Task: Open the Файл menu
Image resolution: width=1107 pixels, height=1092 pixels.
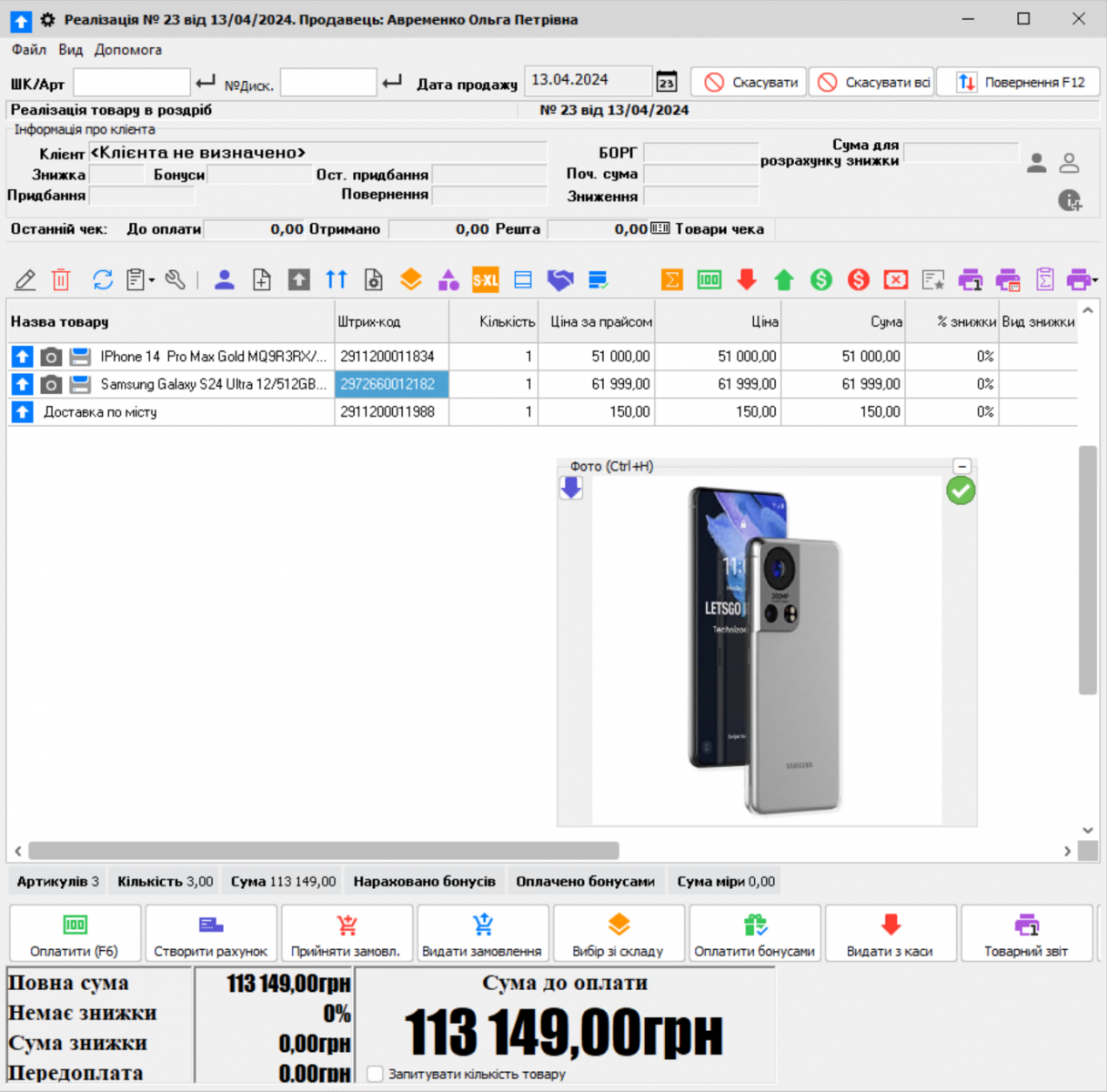Action: pos(28,50)
